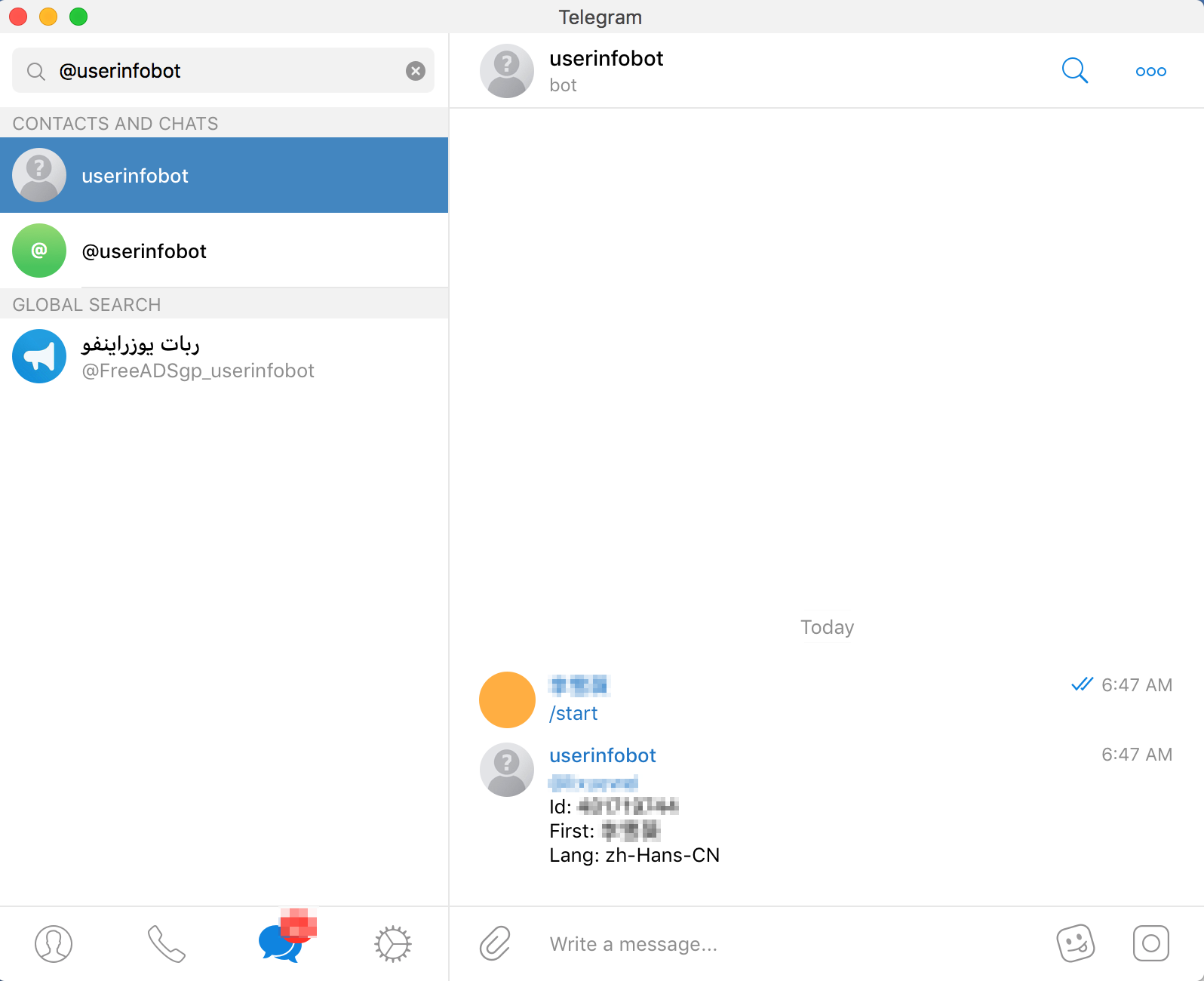Click the 'bot' status label under header name
1204x981 pixels.
pyautogui.click(x=563, y=85)
